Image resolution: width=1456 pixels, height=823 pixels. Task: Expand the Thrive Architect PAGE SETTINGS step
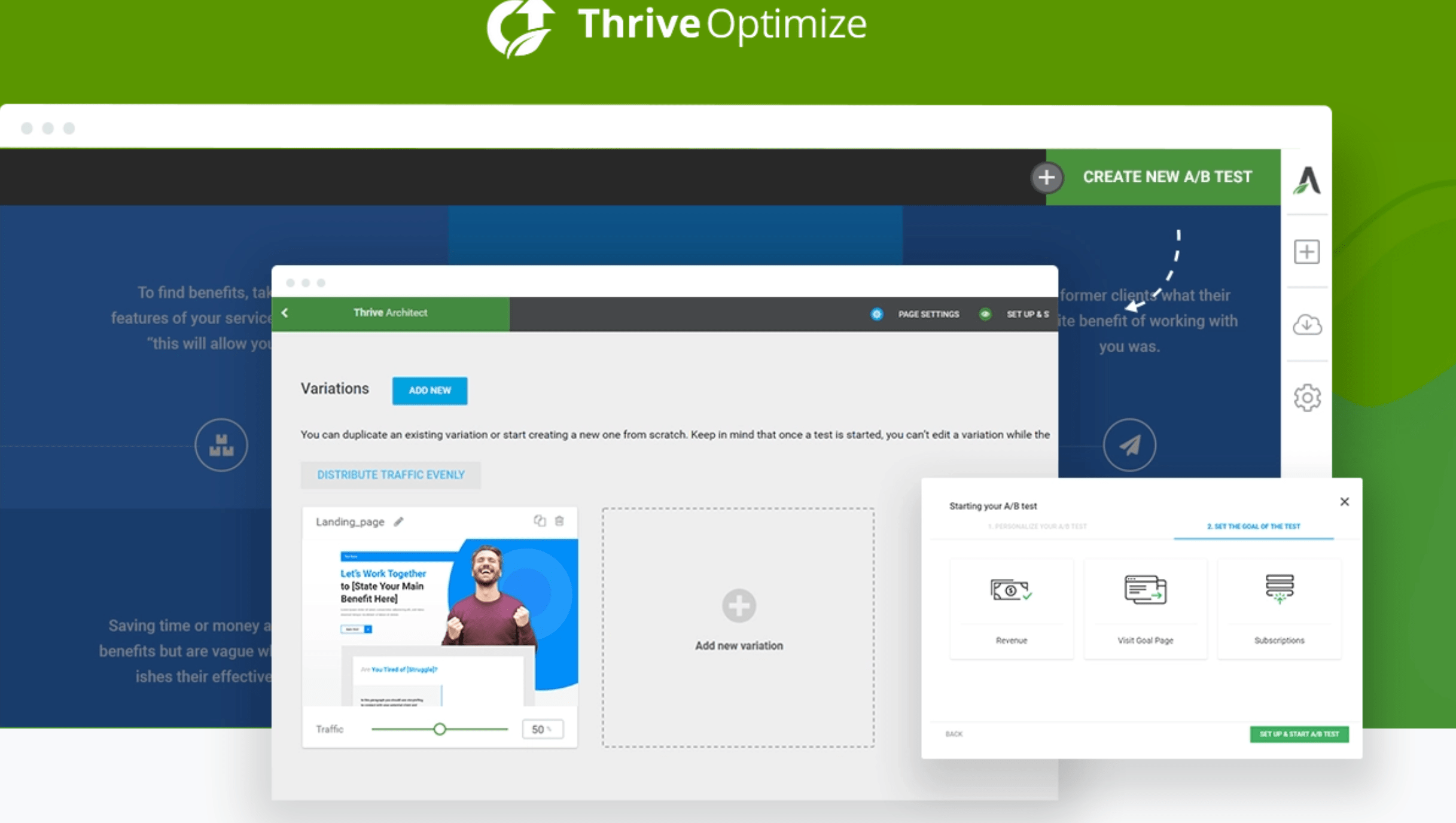(x=916, y=313)
